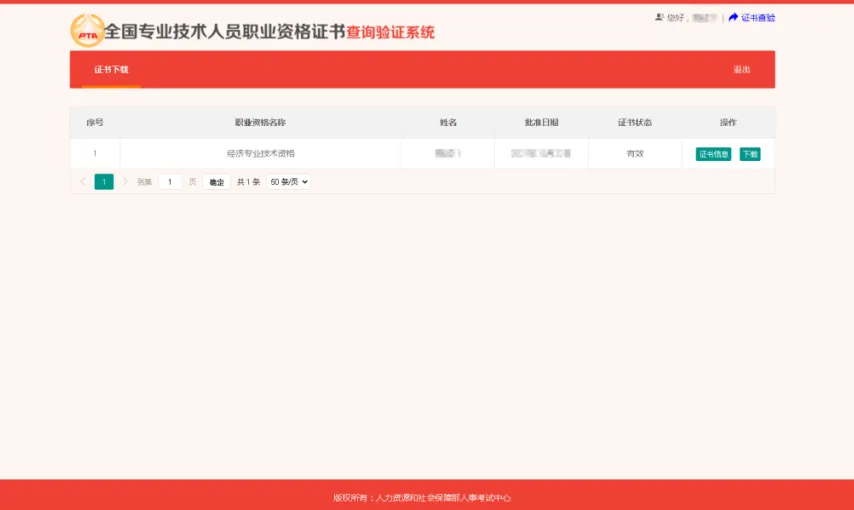Click the 有效 certificate status cell
The width and height of the screenshot is (854, 510).
(635, 153)
